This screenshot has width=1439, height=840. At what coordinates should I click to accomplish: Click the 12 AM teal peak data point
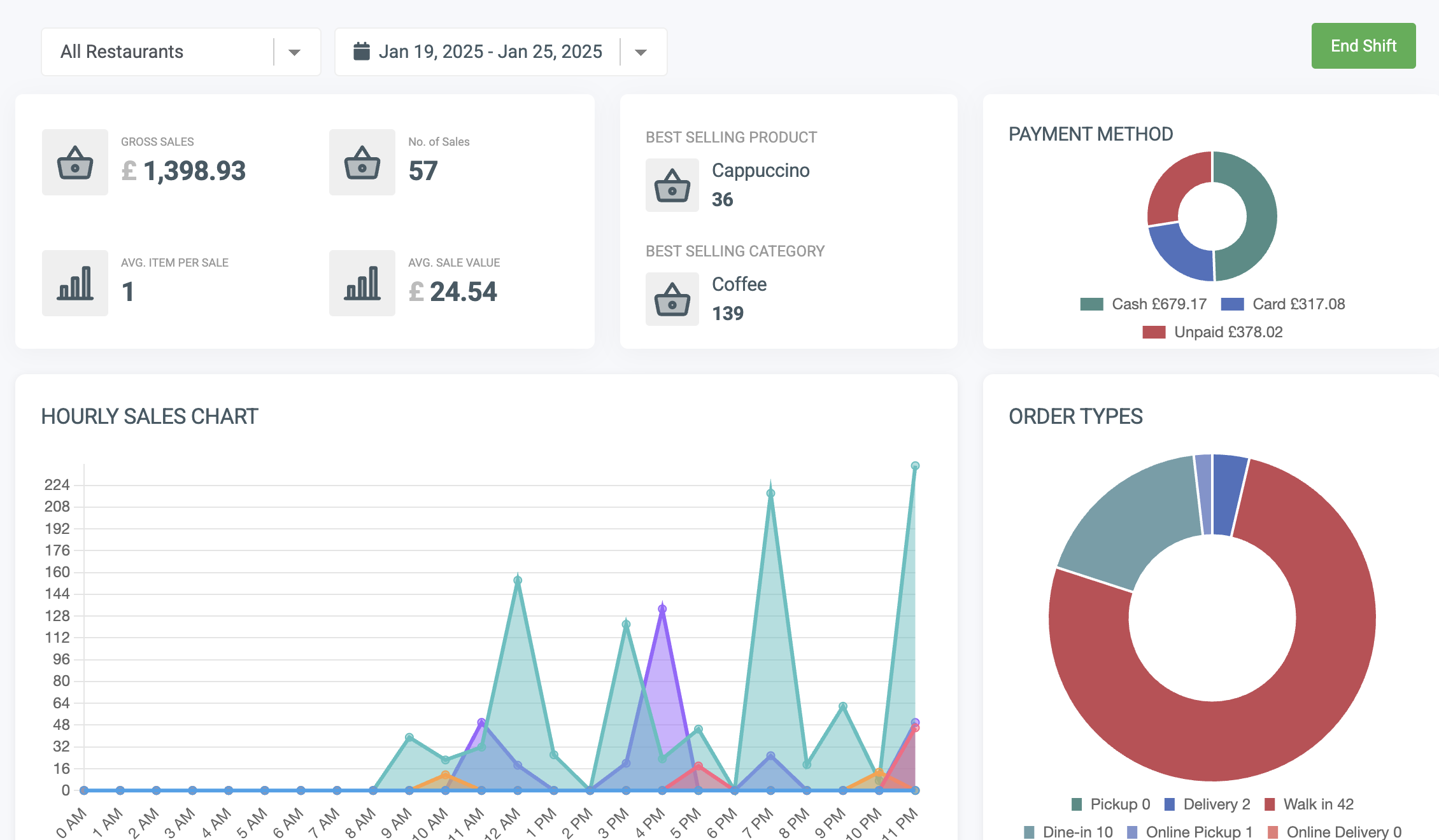(x=518, y=580)
